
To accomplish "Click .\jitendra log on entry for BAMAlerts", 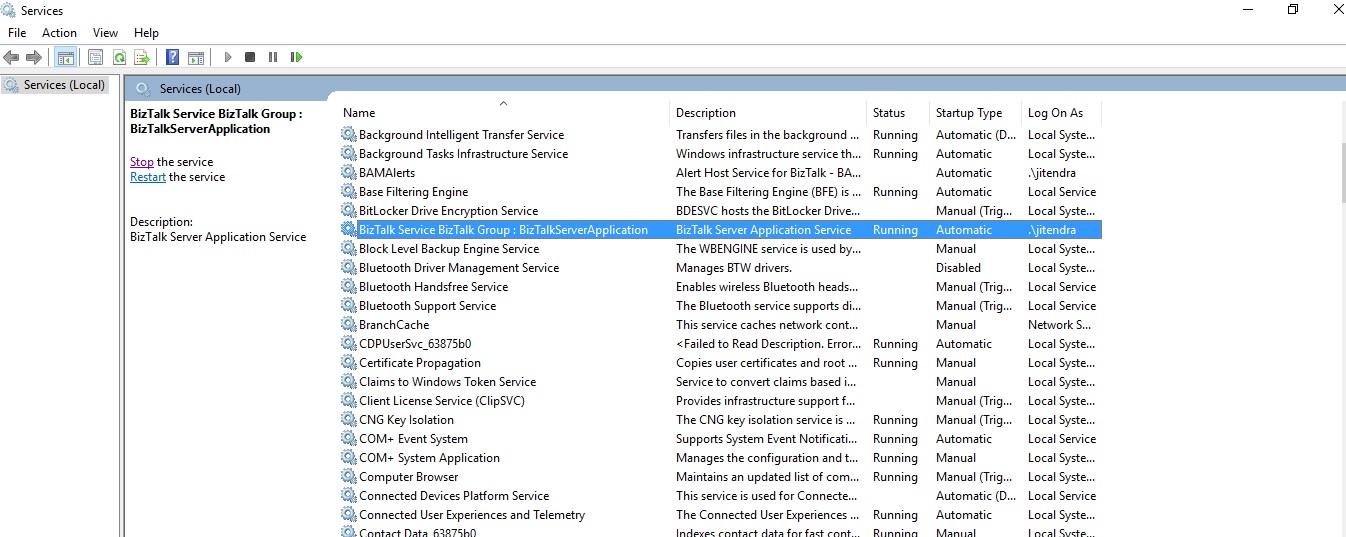I will point(1052,173).
